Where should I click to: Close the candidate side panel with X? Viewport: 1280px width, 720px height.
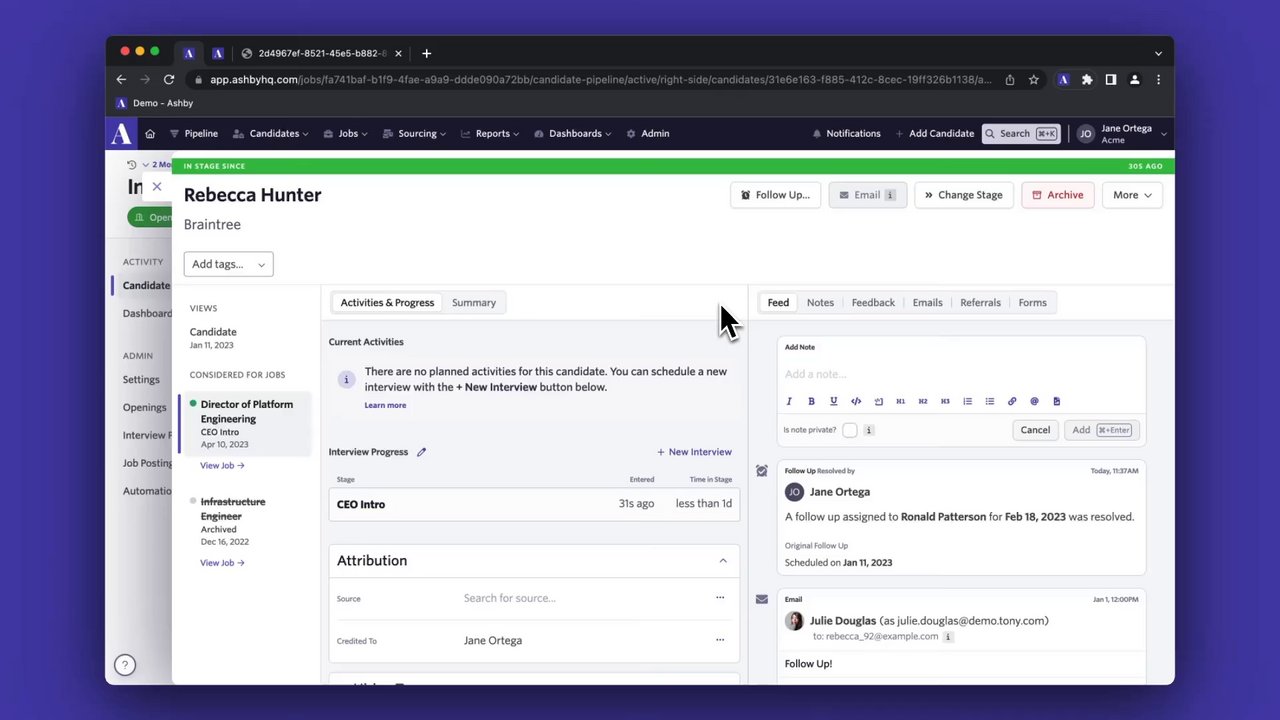point(157,187)
